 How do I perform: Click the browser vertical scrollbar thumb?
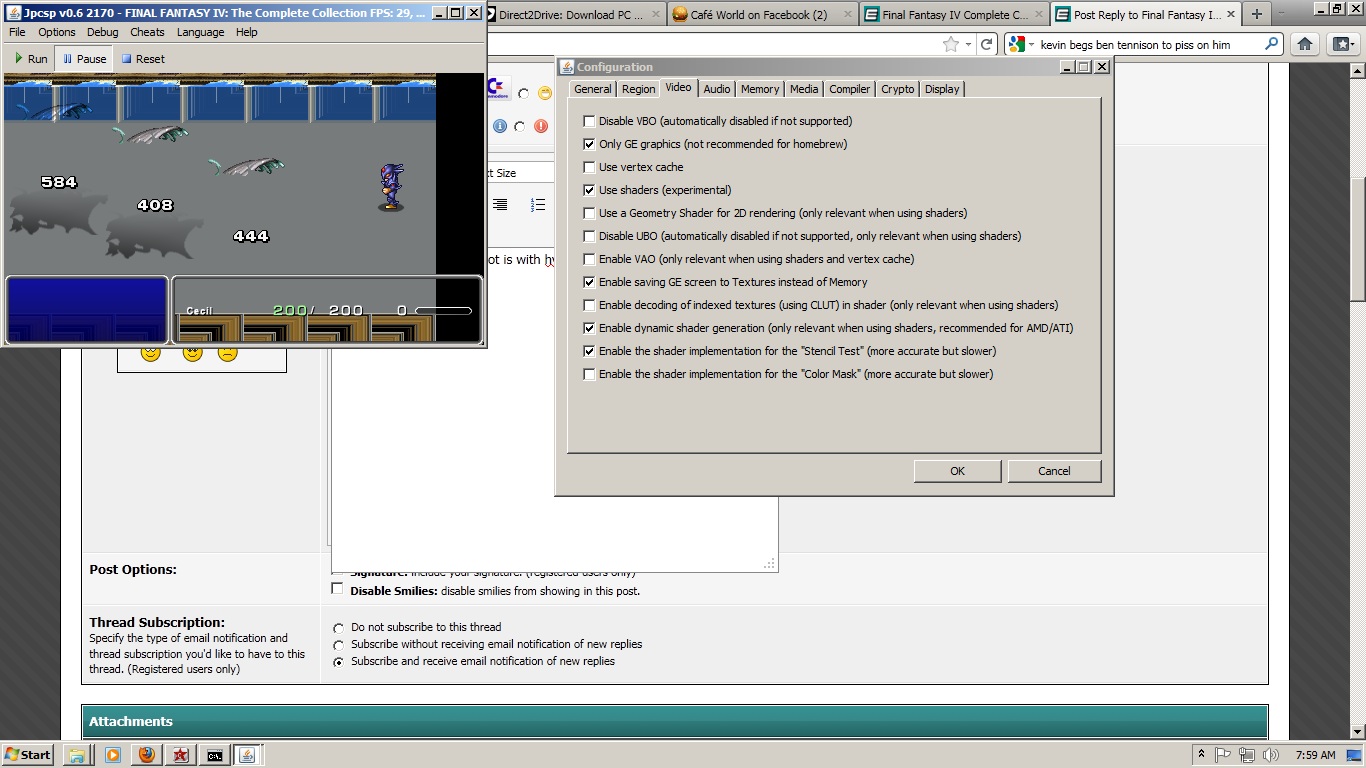click(1357, 238)
